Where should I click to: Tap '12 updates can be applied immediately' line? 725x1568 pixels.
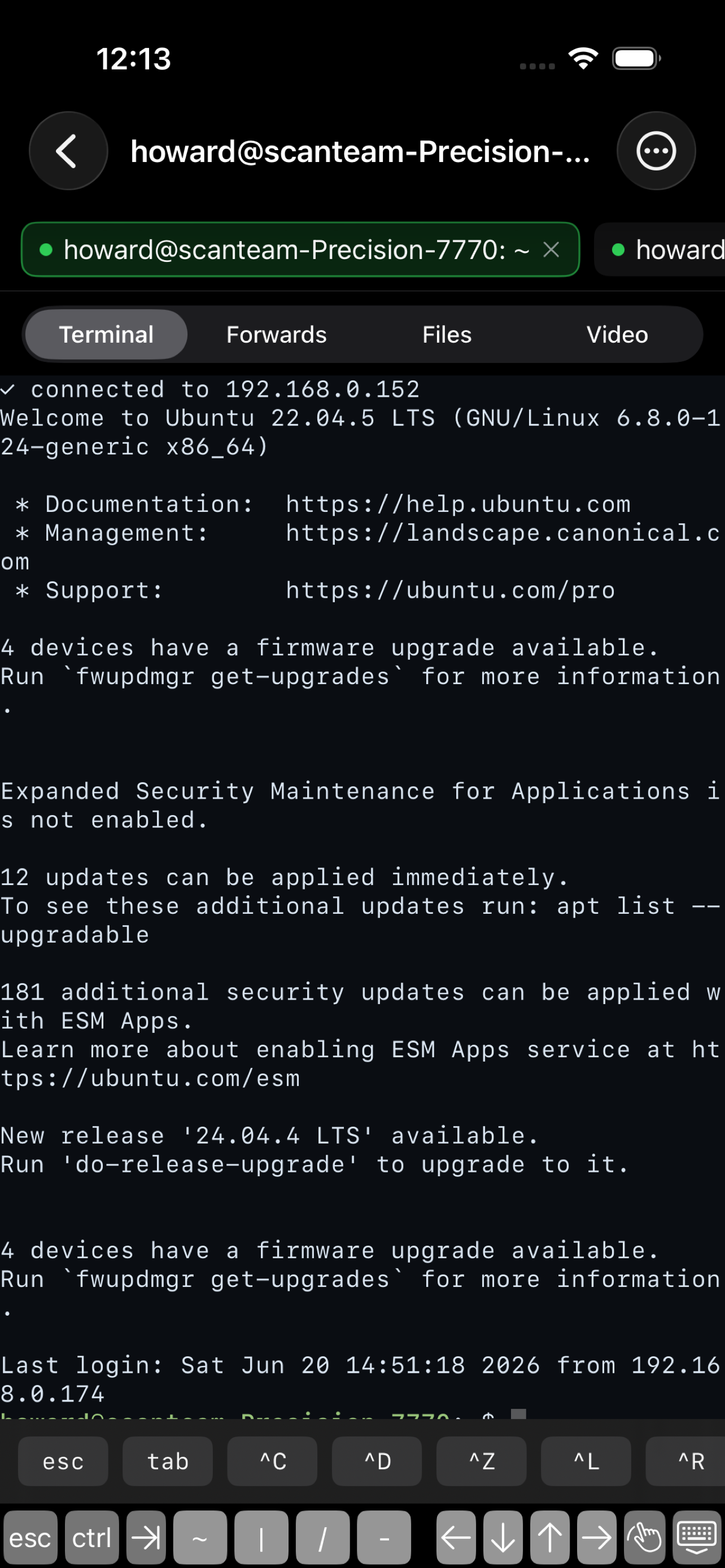point(284,877)
